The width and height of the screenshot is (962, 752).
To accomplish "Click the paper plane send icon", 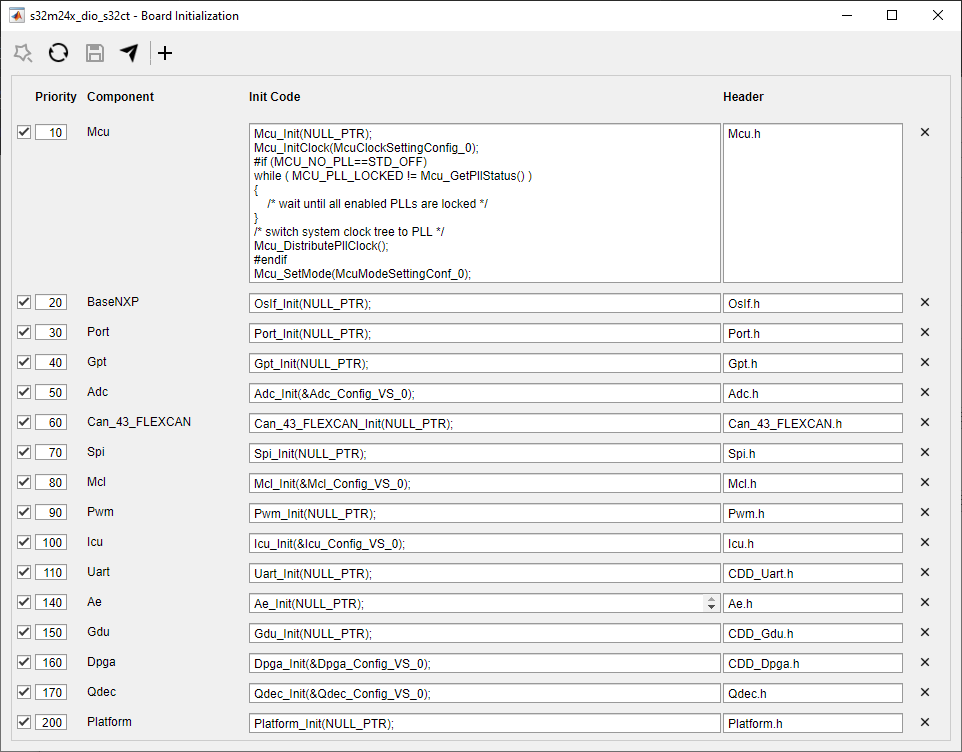I will [x=129, y=53].
